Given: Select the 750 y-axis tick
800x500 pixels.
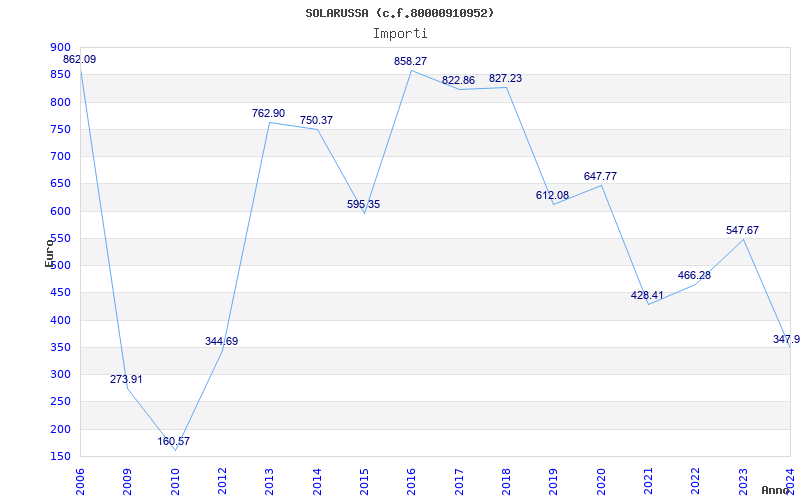Looking at the screenshot, I should pyautogui.click(x=60, y=129).
